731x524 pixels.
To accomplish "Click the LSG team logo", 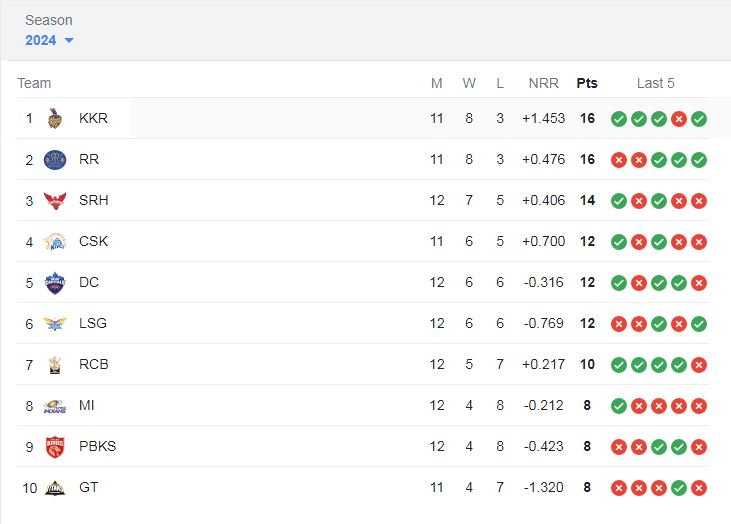I will pos(55,324).
